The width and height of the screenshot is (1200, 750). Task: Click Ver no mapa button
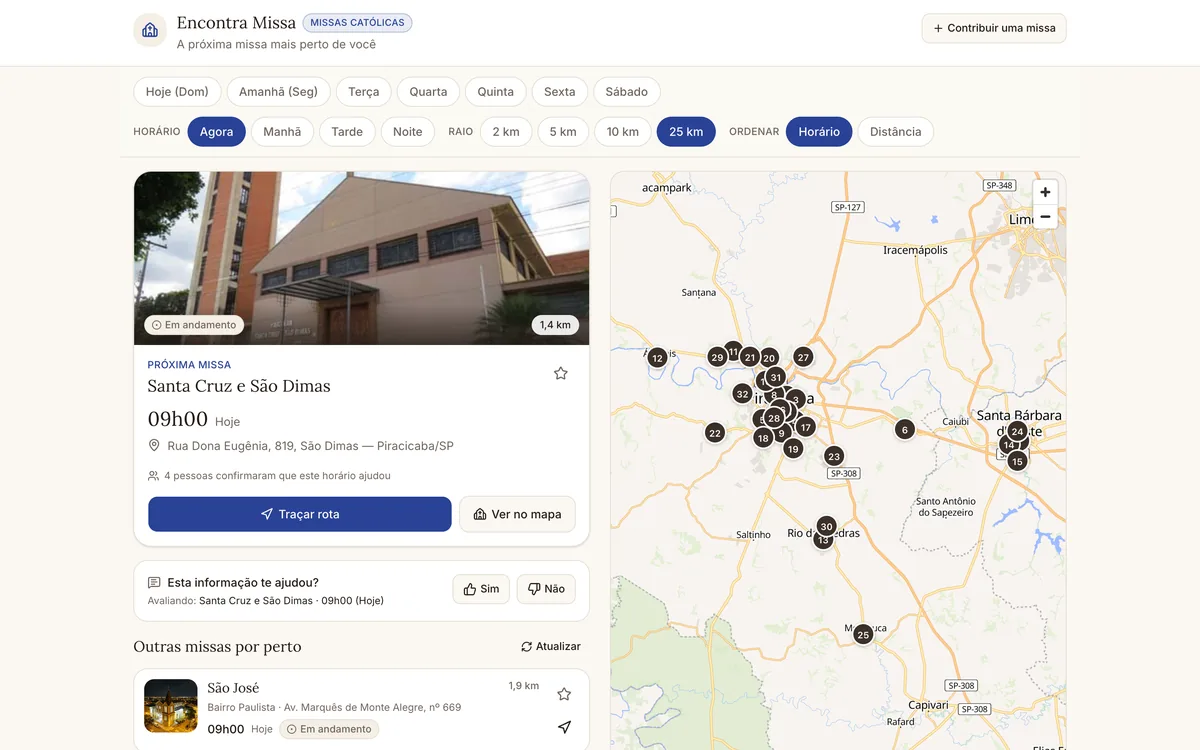tap(517, 514)
